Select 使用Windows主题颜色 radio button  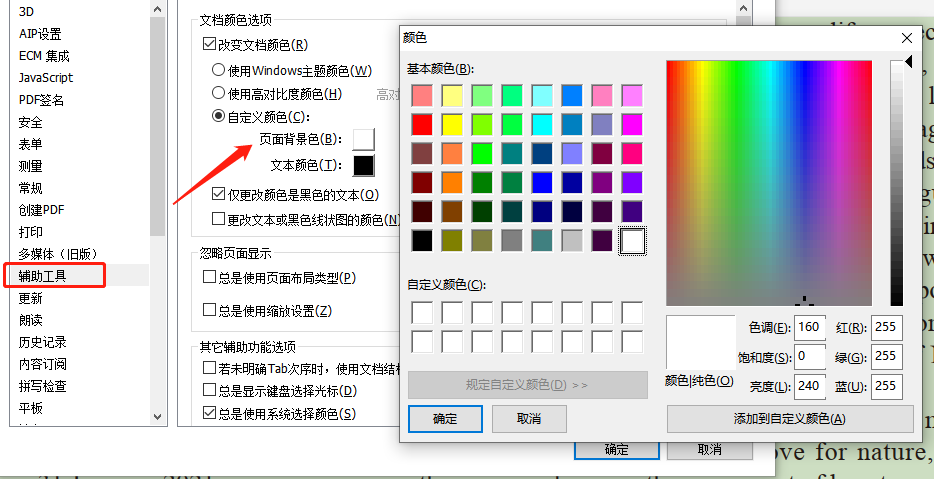tap(218, 71)
